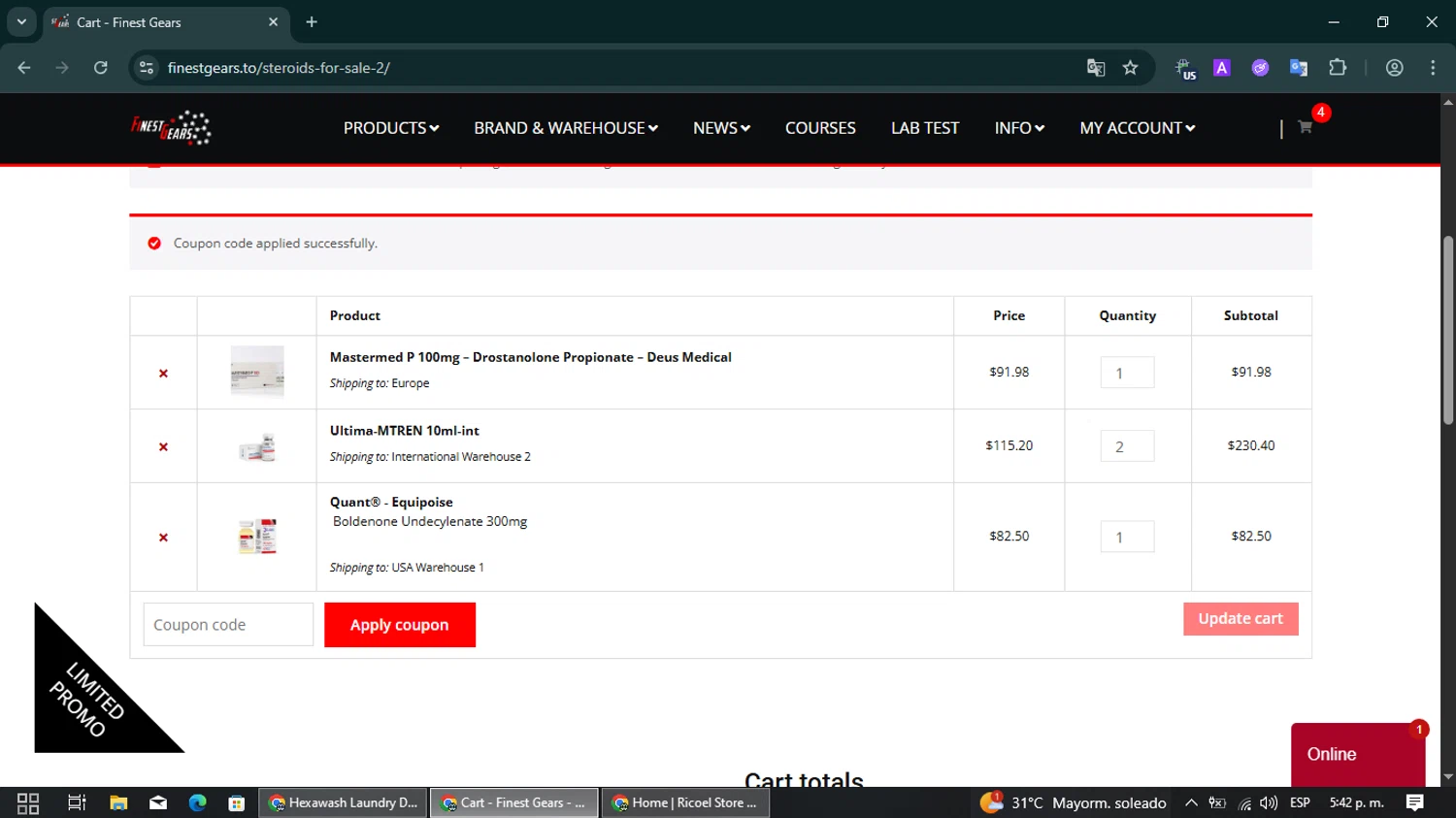Viewport: 1456px width, 818px height.
Task: Click the Finest Gears logo
Action: (172, 127)
